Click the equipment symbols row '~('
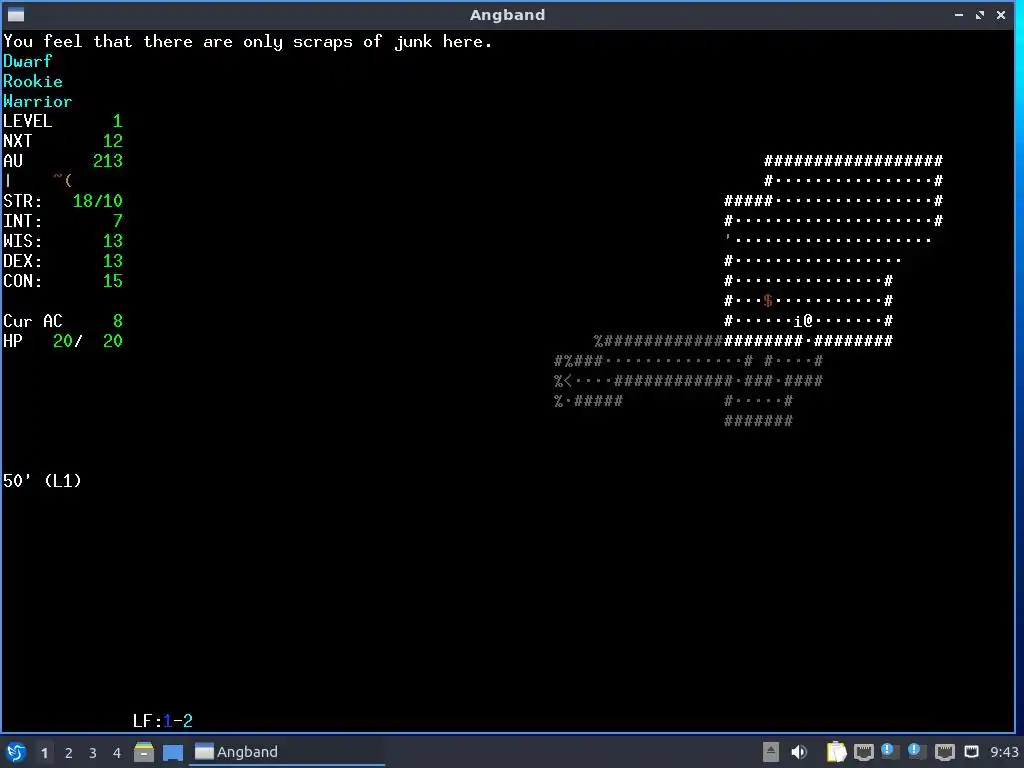The height and width of the screenshot is (768, 1024). (x=63, y=180)
